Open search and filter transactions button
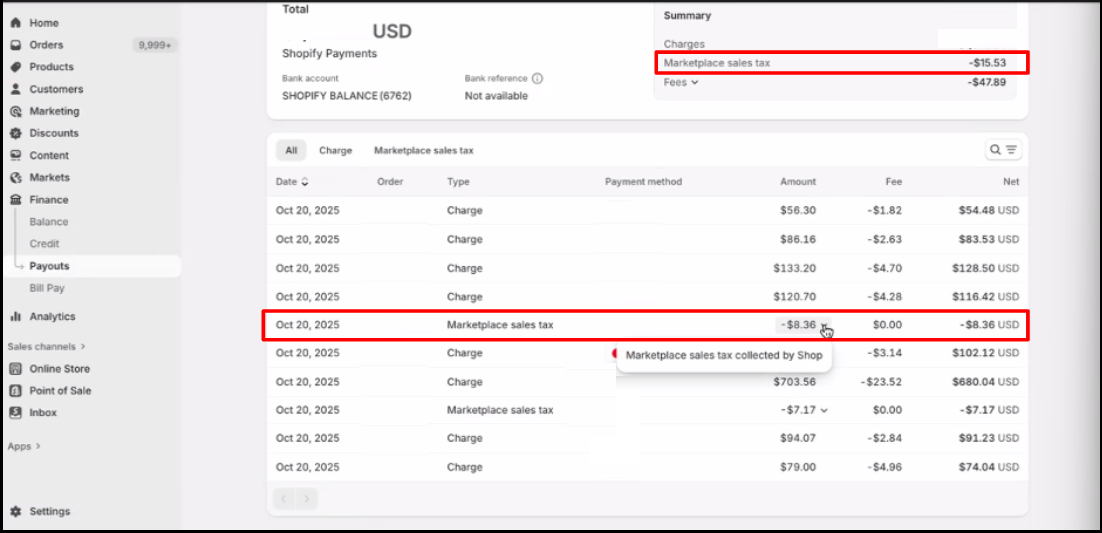 click(x=1003, y=150)
